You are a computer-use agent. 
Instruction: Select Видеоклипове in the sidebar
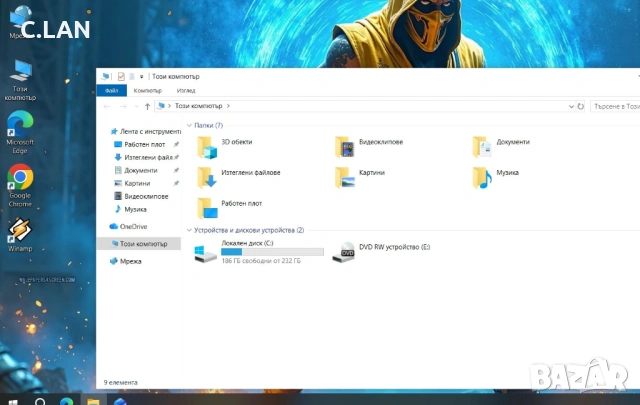pyautogui.click(x=141, y=196)
